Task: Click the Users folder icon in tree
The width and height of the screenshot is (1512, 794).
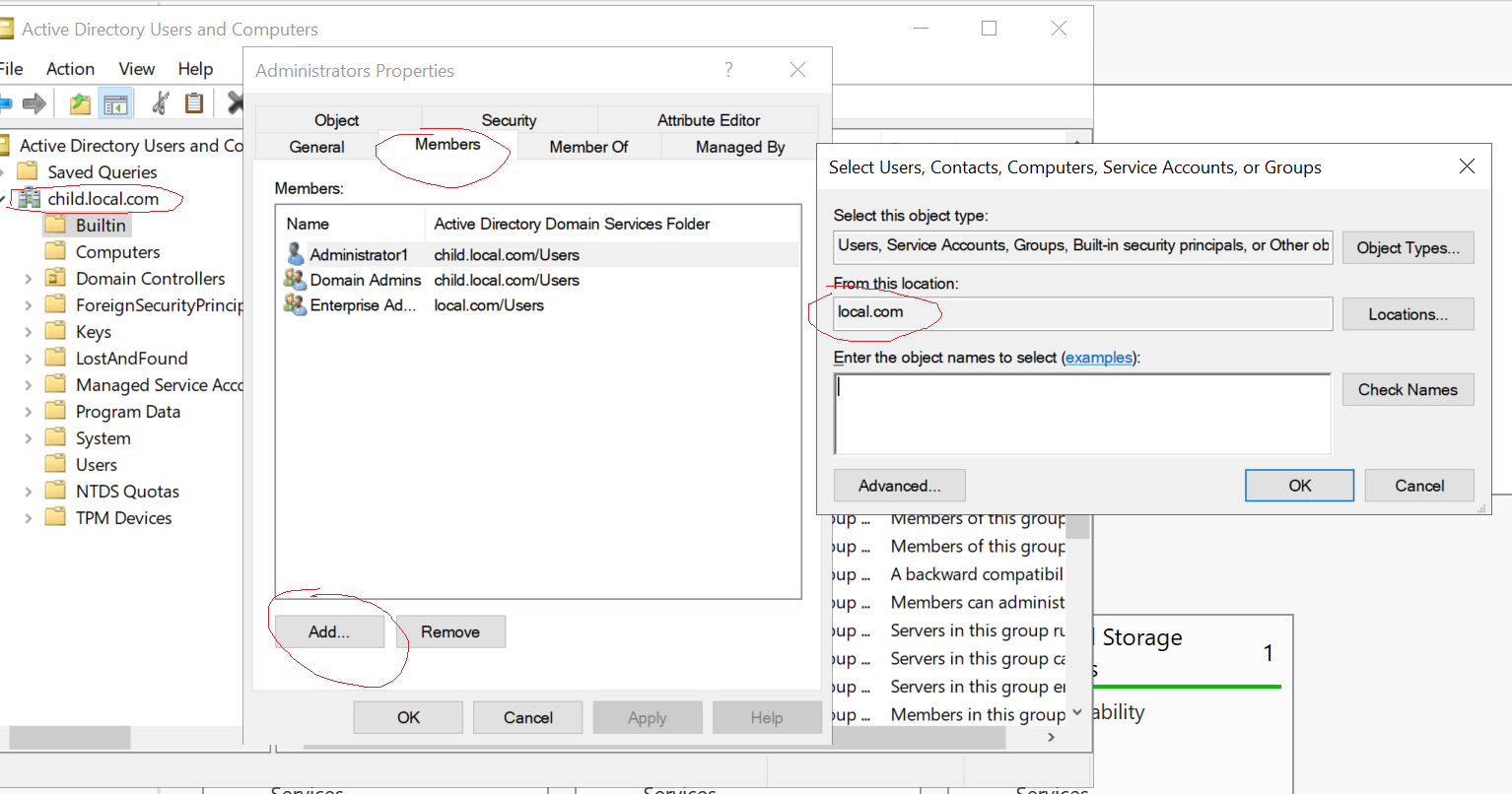Action: 56,464
